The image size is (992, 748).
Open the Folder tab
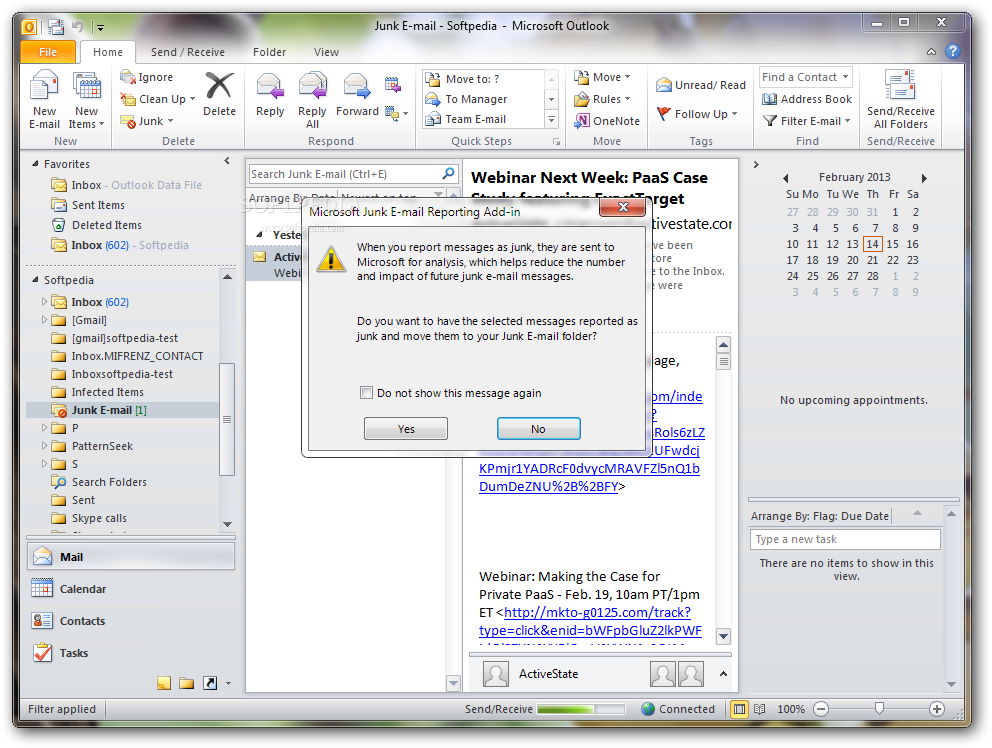(269, 52)
